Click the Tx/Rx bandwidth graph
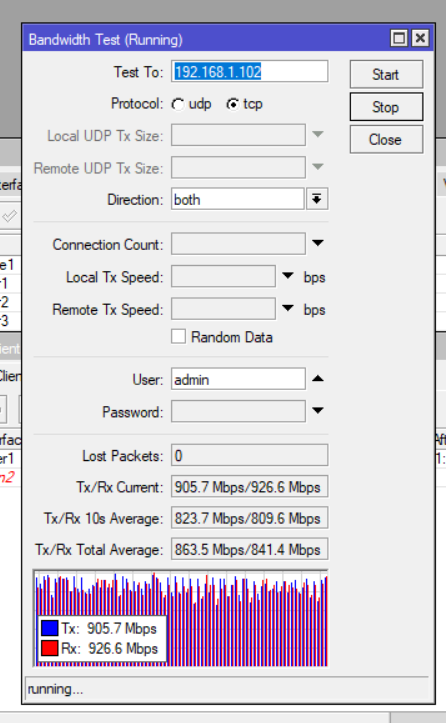The width and height of the screenshot is (446, 723). click(181, 618)
